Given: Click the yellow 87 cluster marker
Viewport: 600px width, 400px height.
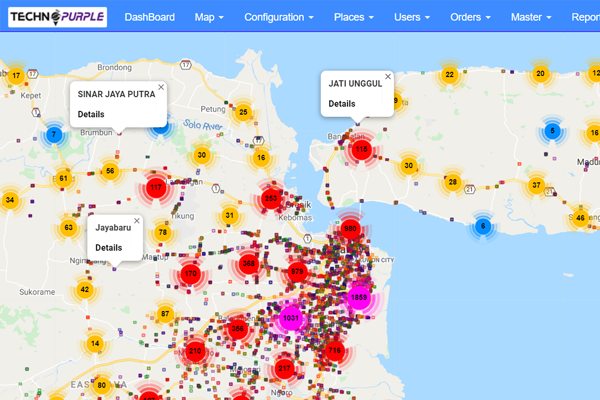Looking at the screenshot, I should pyautogui.click(x=165, y=314).
